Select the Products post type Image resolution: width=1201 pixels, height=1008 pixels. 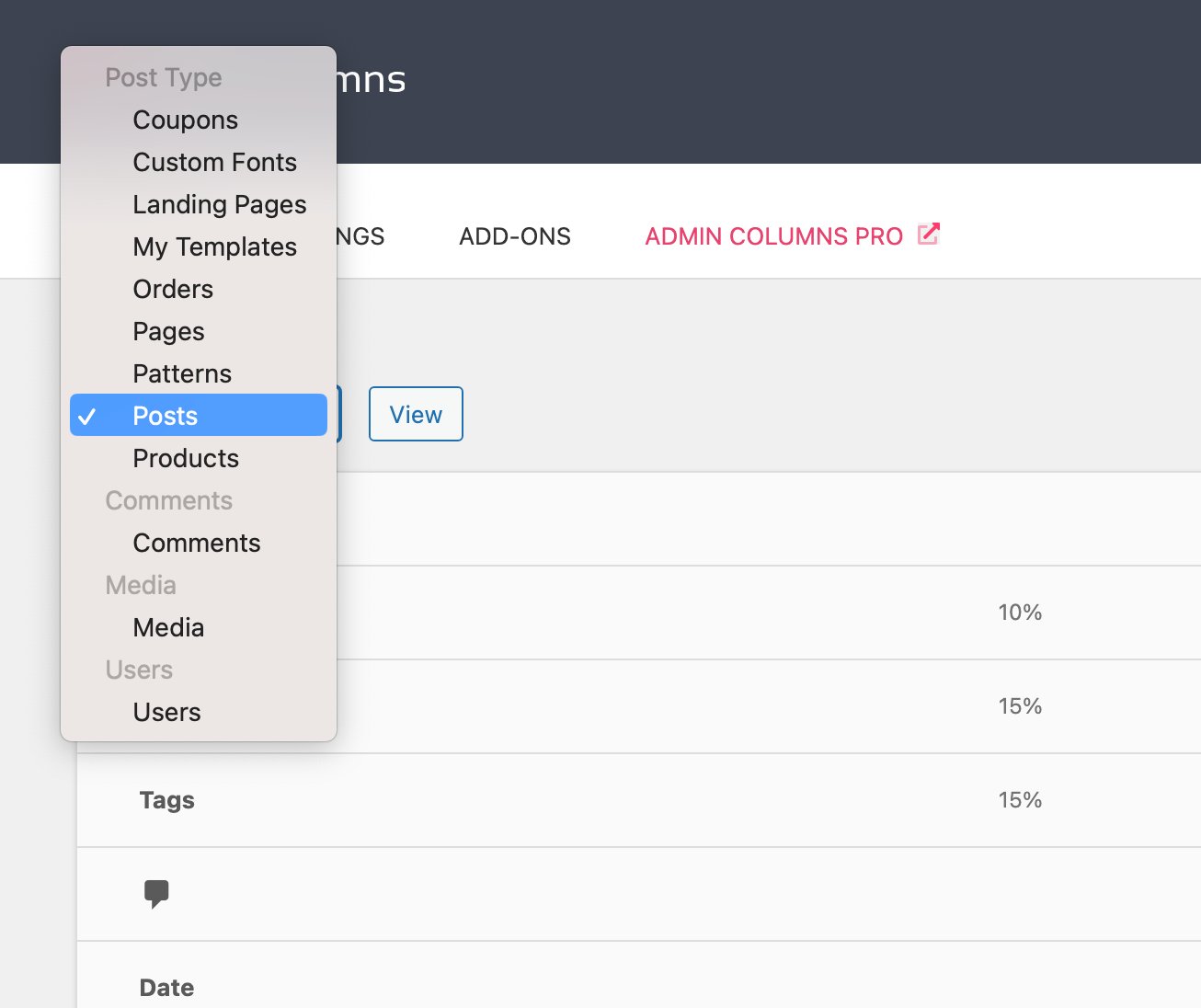[186, 458]
